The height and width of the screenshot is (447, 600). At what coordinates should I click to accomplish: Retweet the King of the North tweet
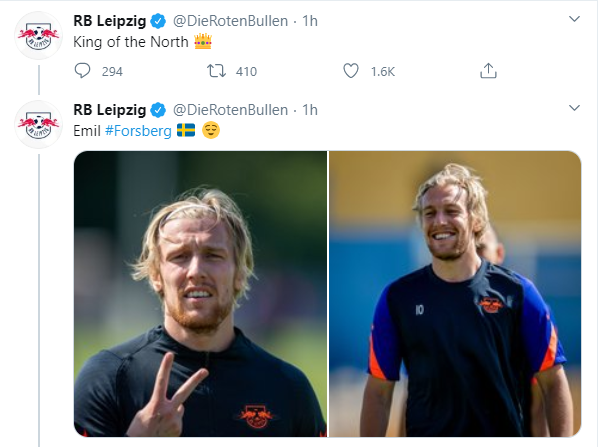(215, 71)
